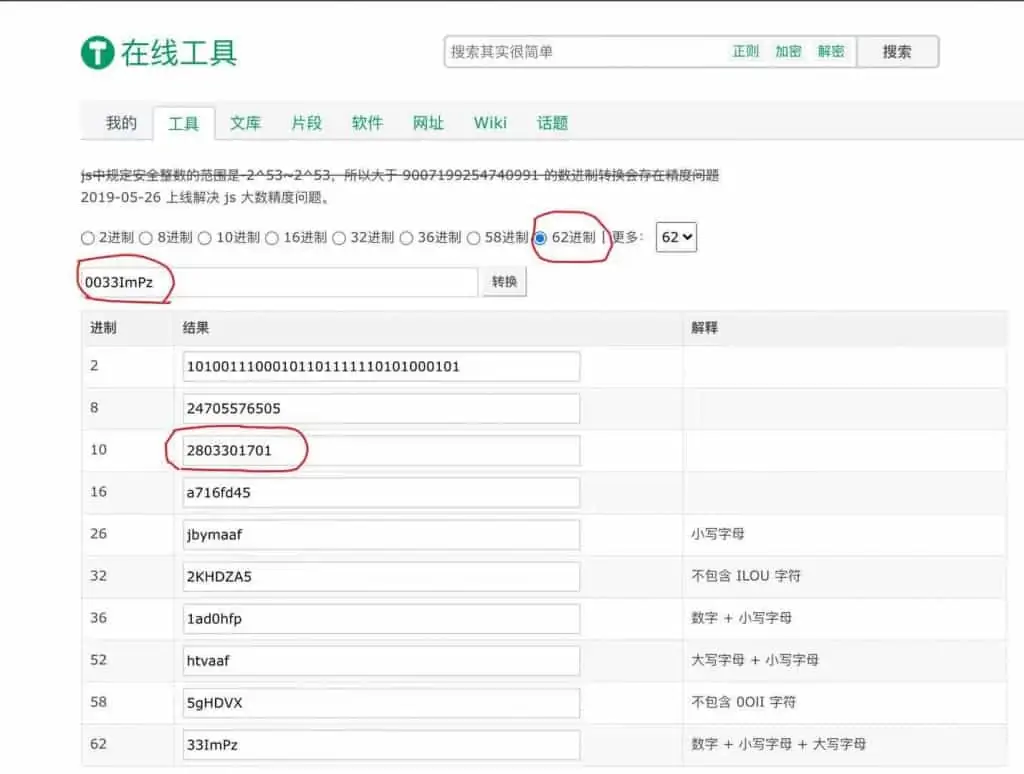Viewport: 1024px width, 774px height.
Task: Open the 正则 link
Action: pyautogui.click(x=746, y=52)
